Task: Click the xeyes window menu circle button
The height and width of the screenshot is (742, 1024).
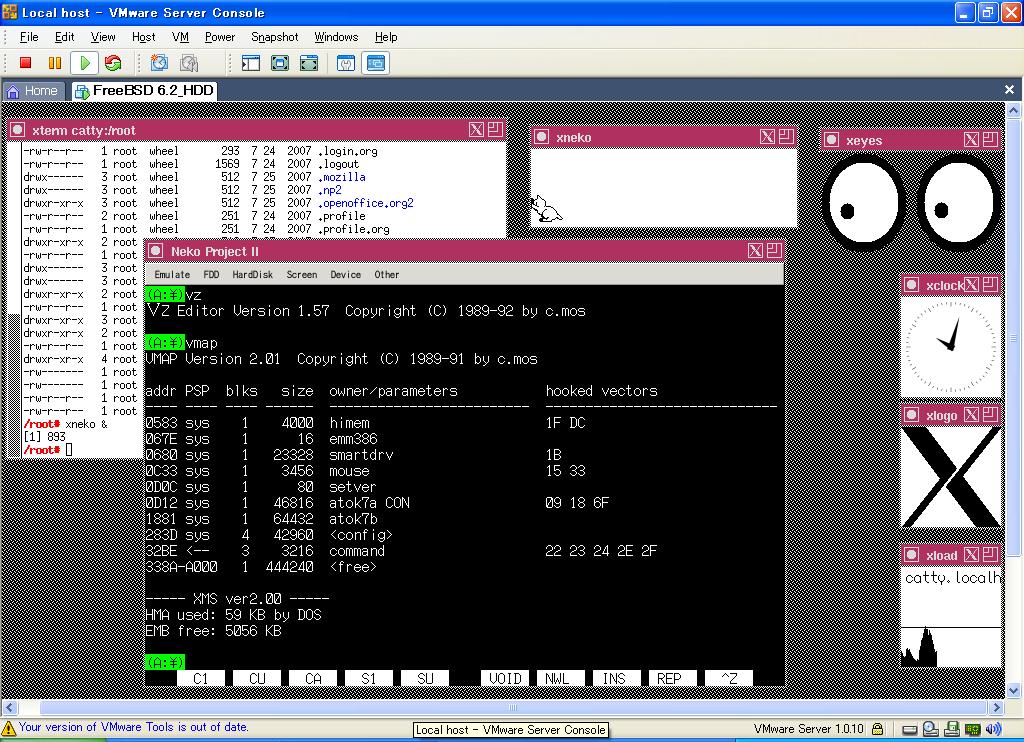Action: pyautogui.click(x=831, y=139)
